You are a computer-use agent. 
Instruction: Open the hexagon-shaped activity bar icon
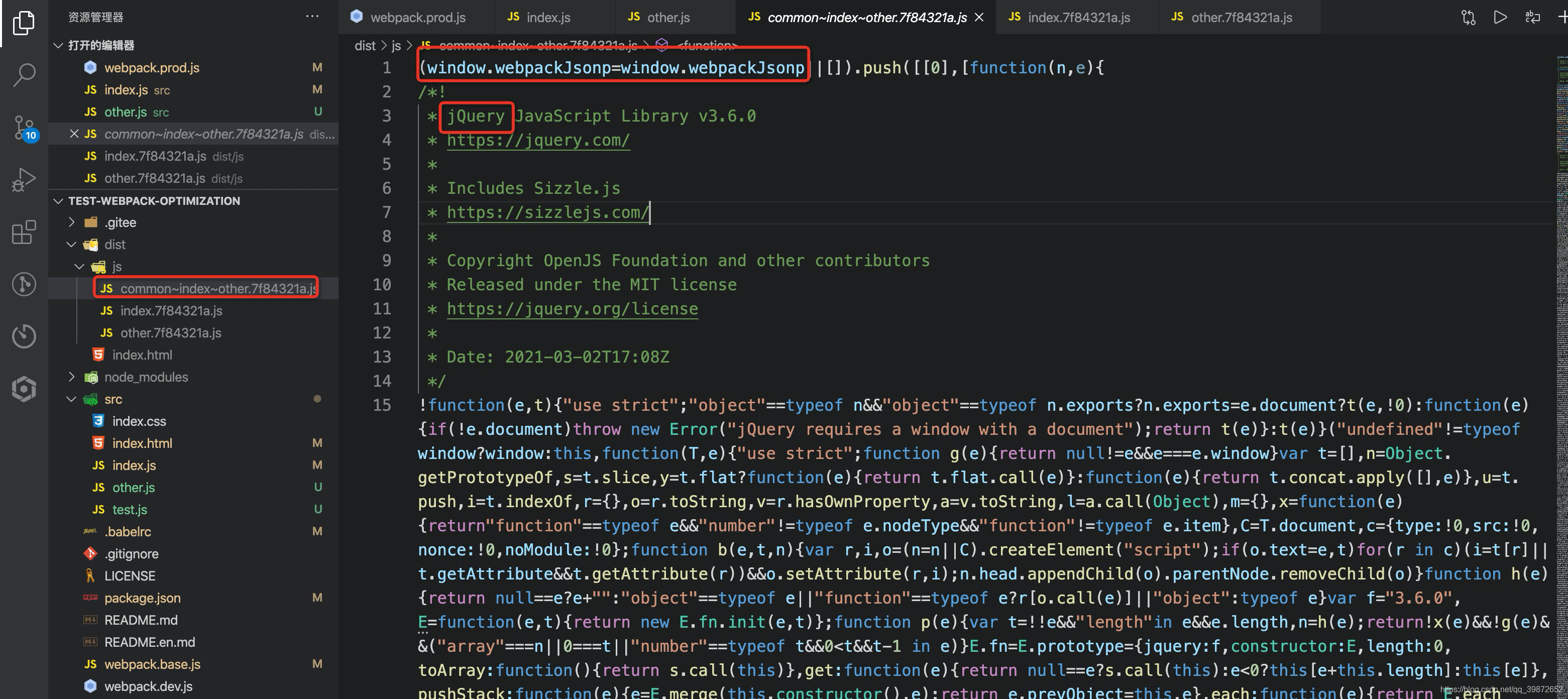coord(24,388)
